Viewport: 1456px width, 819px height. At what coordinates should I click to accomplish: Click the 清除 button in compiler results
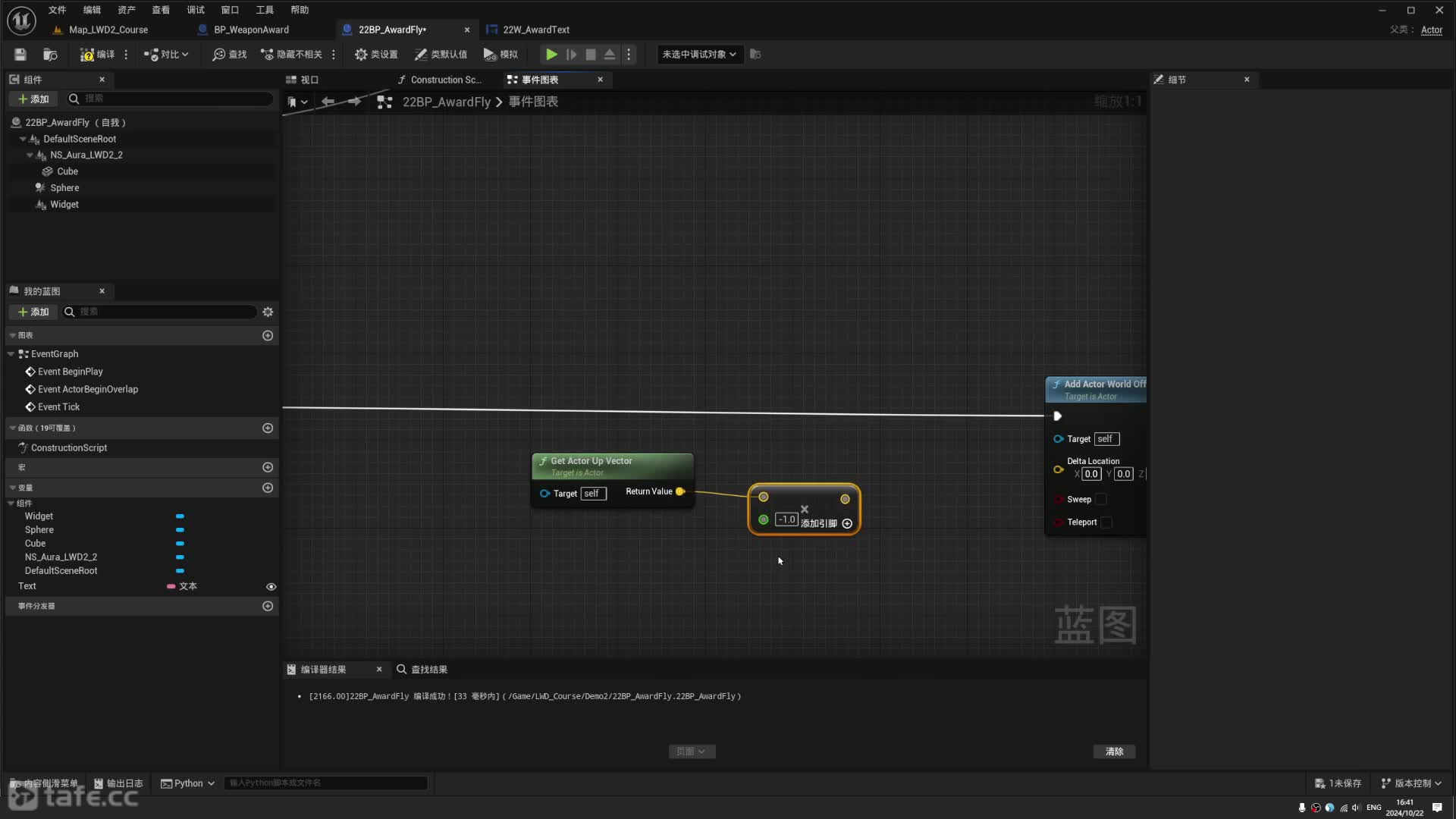click(x=1114, y=751)
